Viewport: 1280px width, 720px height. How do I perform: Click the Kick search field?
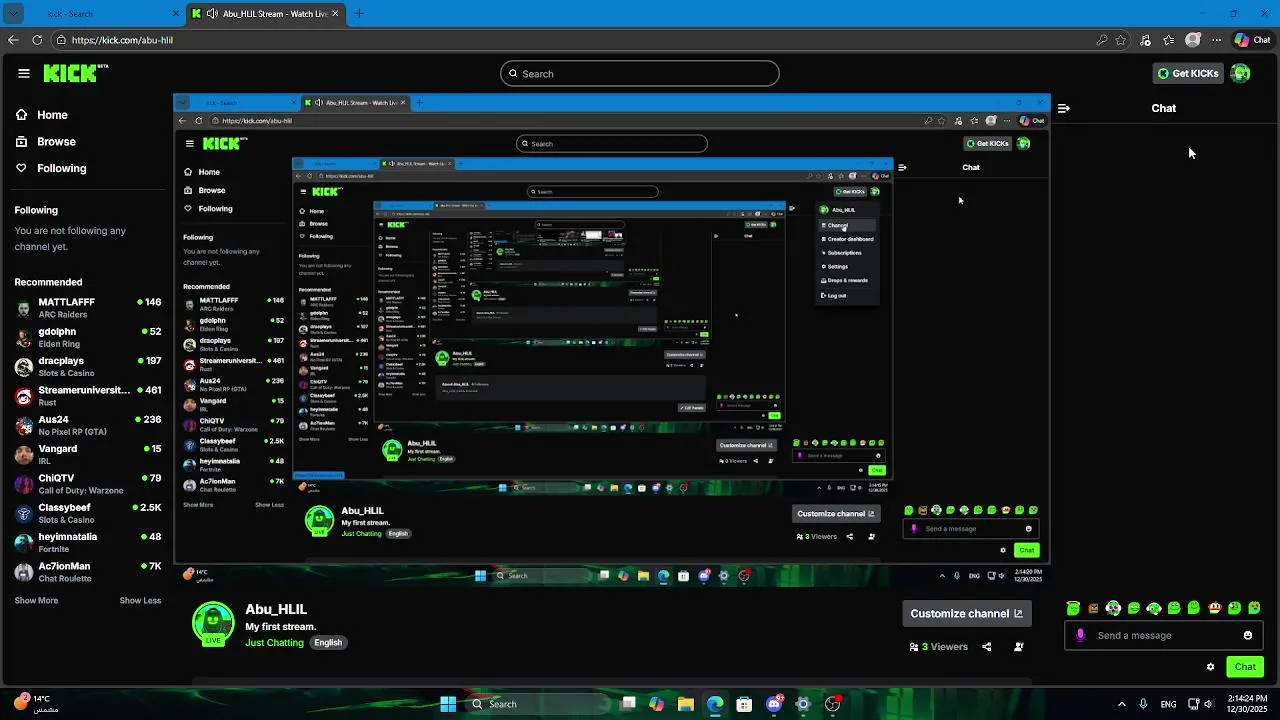click(640, 73)
